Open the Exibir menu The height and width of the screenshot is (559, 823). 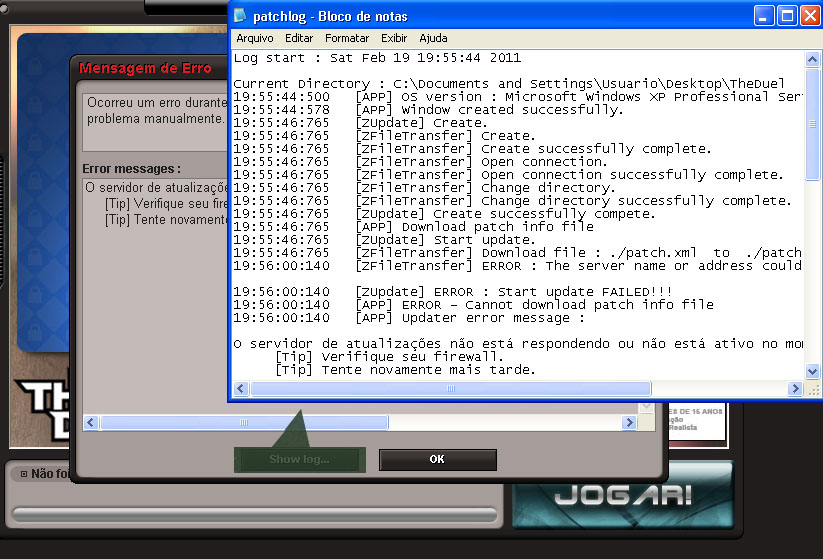[x=394, y=38]
